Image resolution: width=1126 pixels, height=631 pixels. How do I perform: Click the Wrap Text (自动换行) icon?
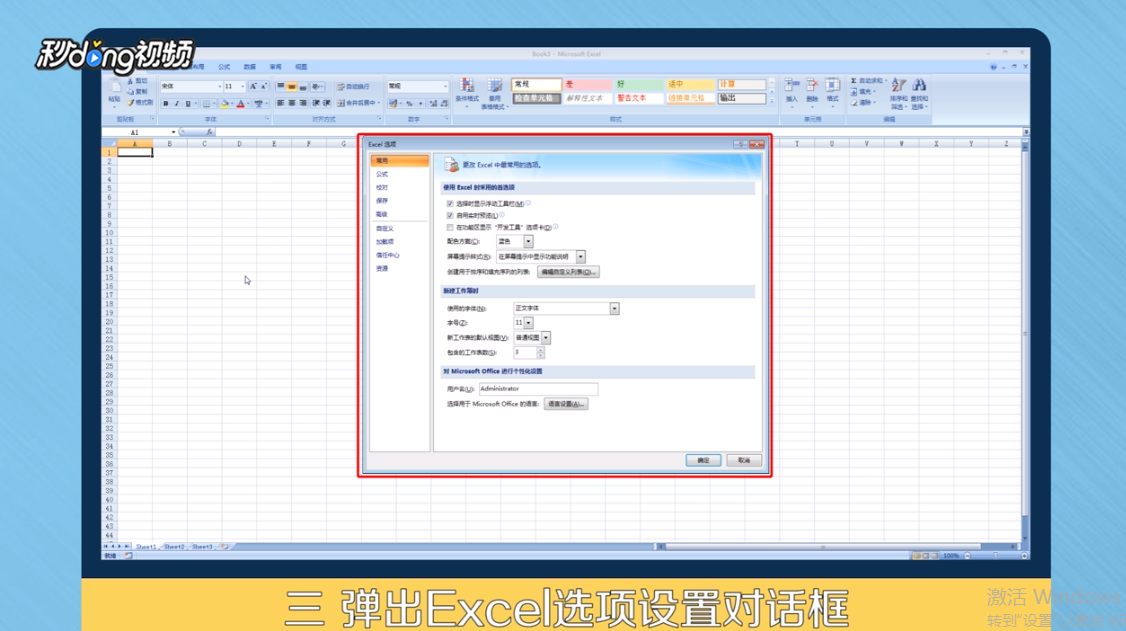click(341, 87)
